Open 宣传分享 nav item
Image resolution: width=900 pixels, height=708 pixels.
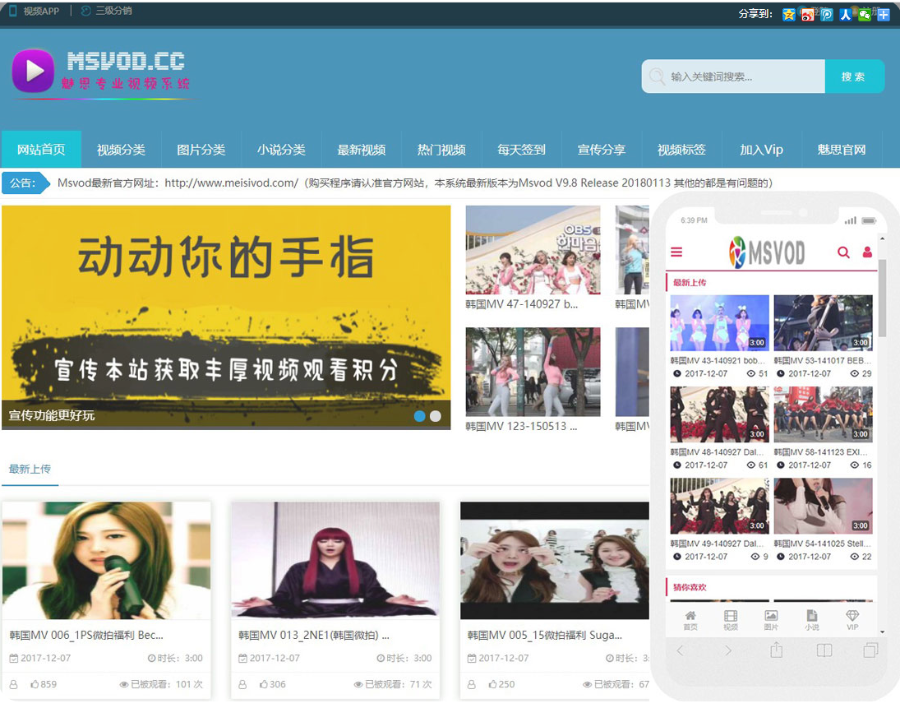tap(601, 150)
